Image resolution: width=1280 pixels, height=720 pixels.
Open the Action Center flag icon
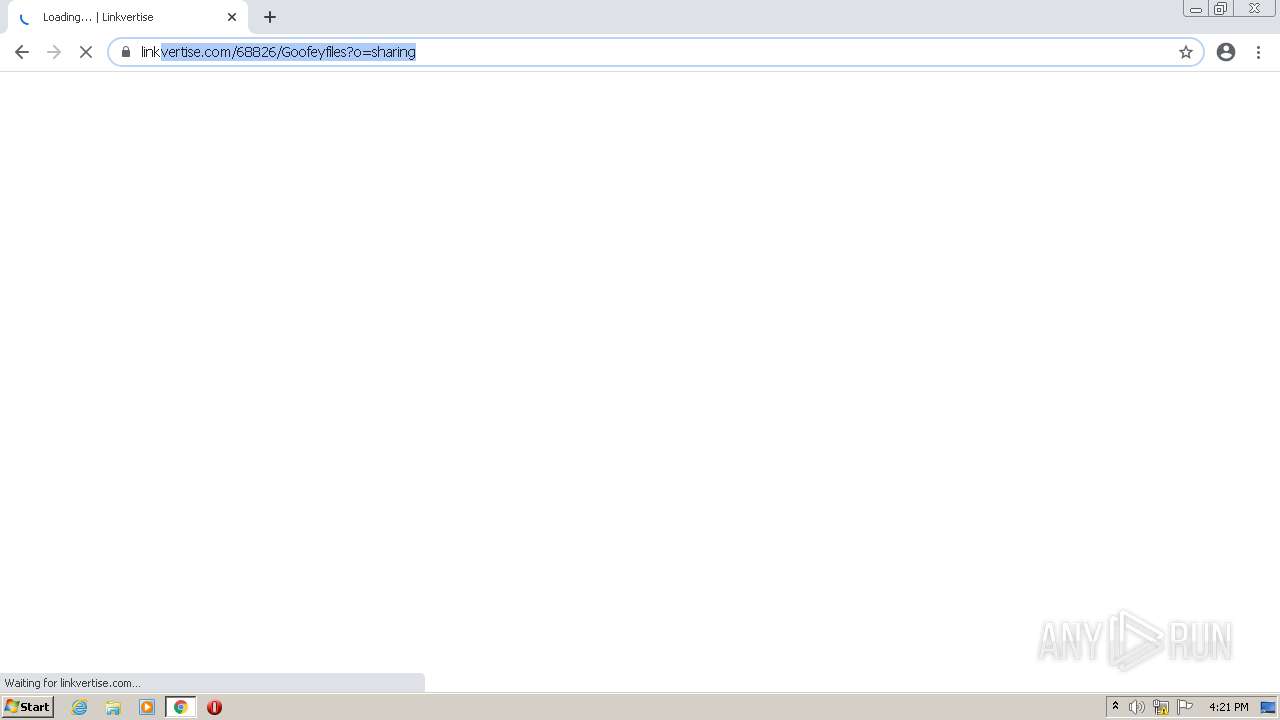(1185, 707)
